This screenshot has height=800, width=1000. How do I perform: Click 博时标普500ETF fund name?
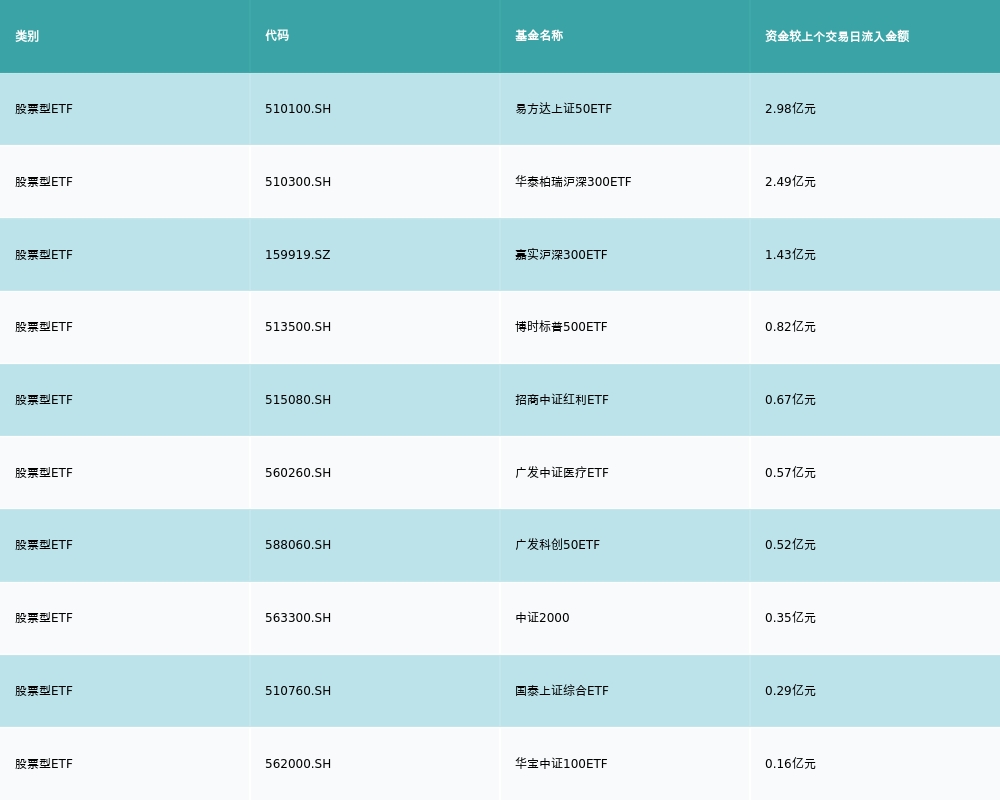click(x=561, y=327)
